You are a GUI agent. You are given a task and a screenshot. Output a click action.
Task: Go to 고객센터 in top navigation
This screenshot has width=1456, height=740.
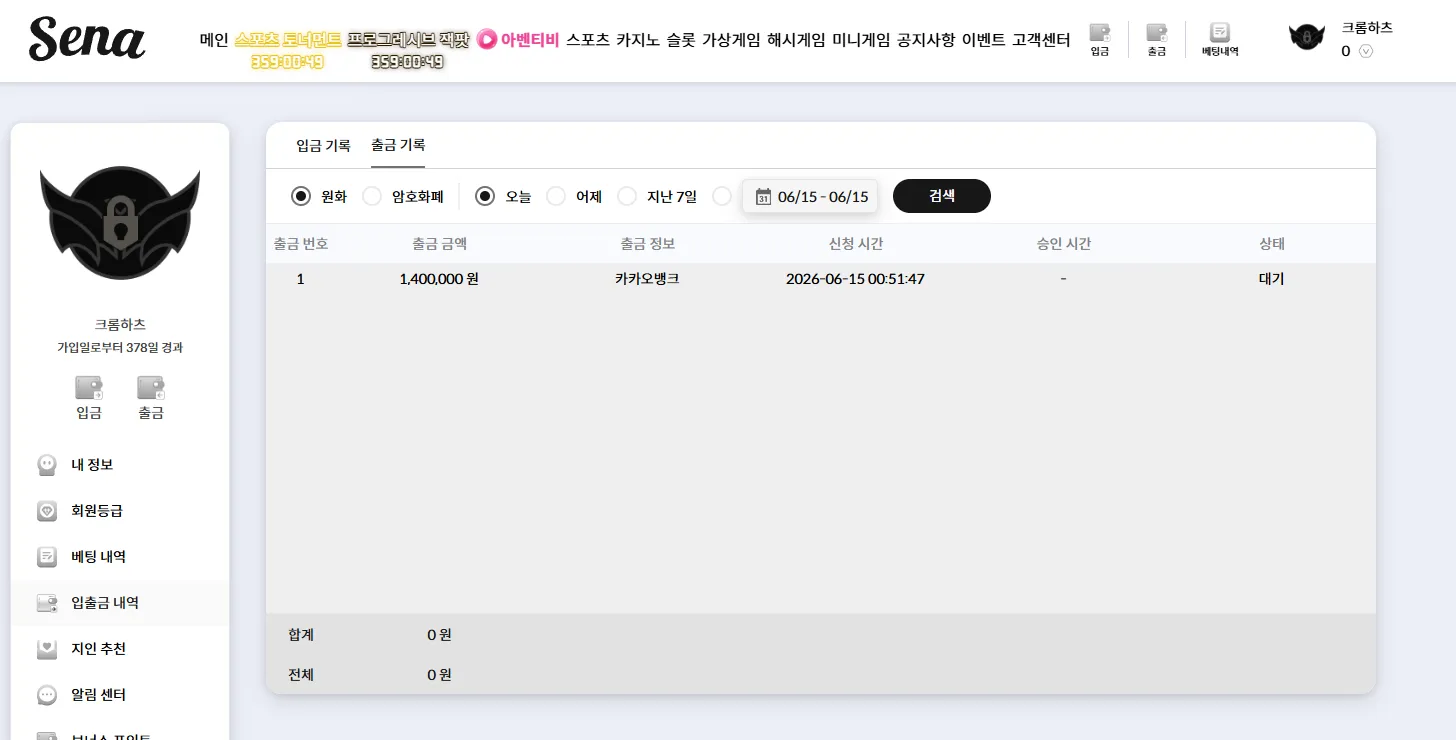click(x=1041, y=40)
